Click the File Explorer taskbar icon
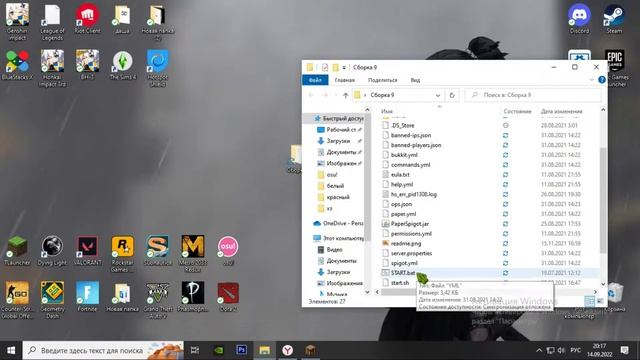This screenshot has height=360, width=640. (x=264, y=350)
